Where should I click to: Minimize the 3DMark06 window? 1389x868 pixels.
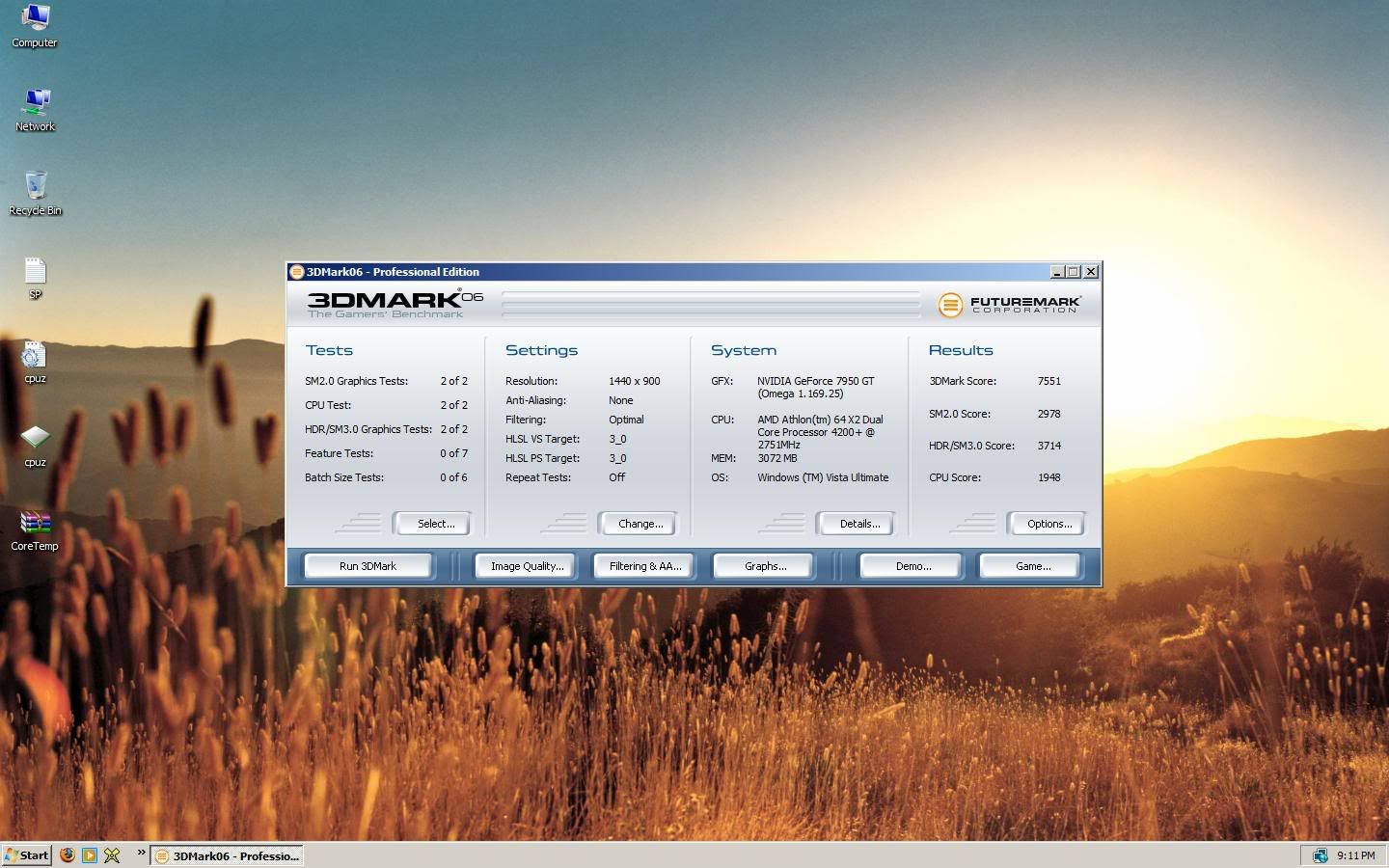click(x=1057, y=272)
